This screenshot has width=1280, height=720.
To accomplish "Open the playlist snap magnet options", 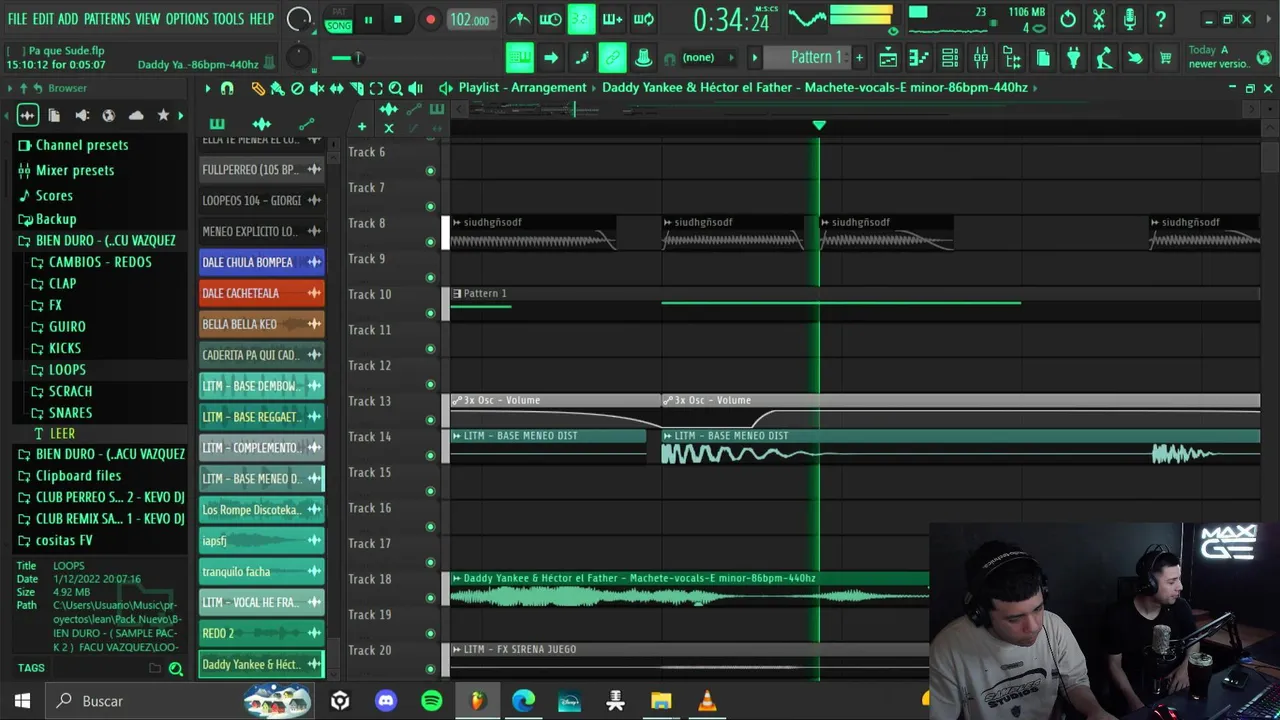I will 227,88.
